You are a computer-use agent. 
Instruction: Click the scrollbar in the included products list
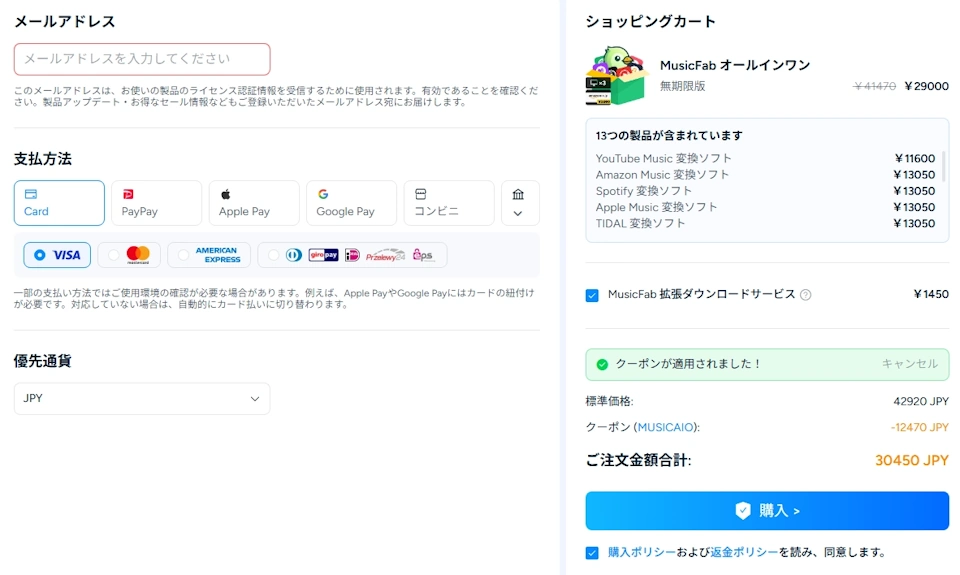point(943,165)
